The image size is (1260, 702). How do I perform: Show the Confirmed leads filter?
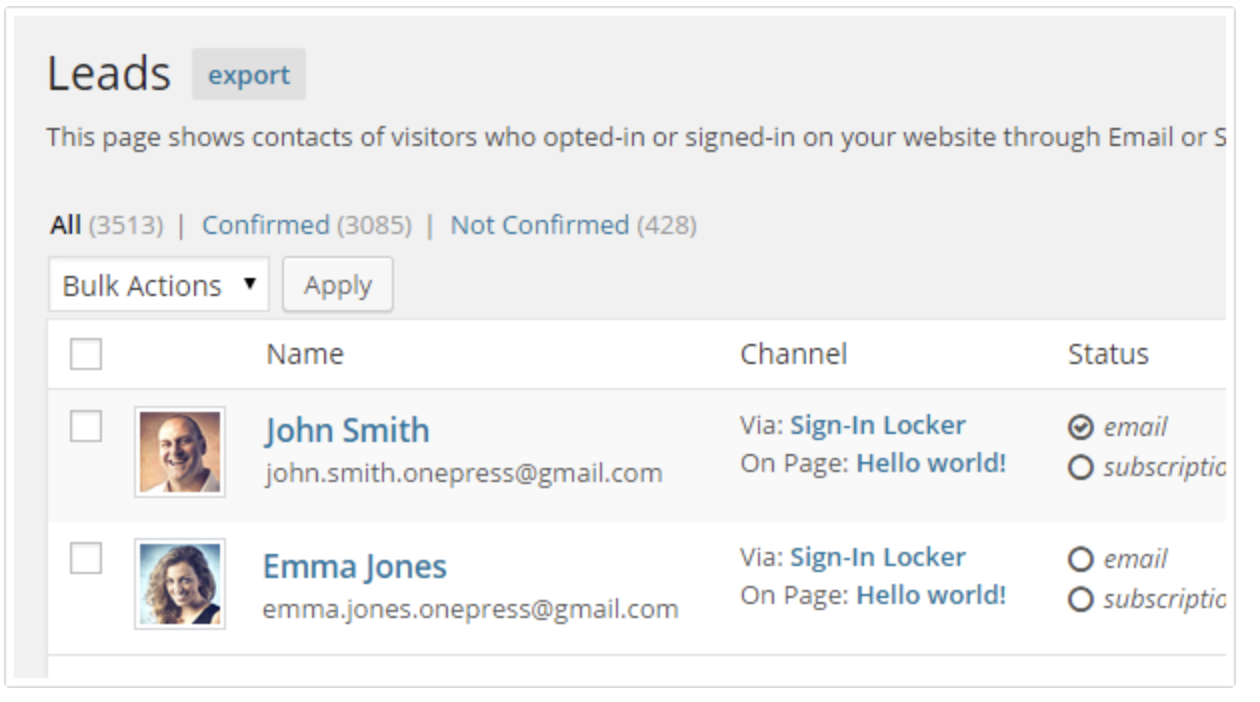pos(265,225)
